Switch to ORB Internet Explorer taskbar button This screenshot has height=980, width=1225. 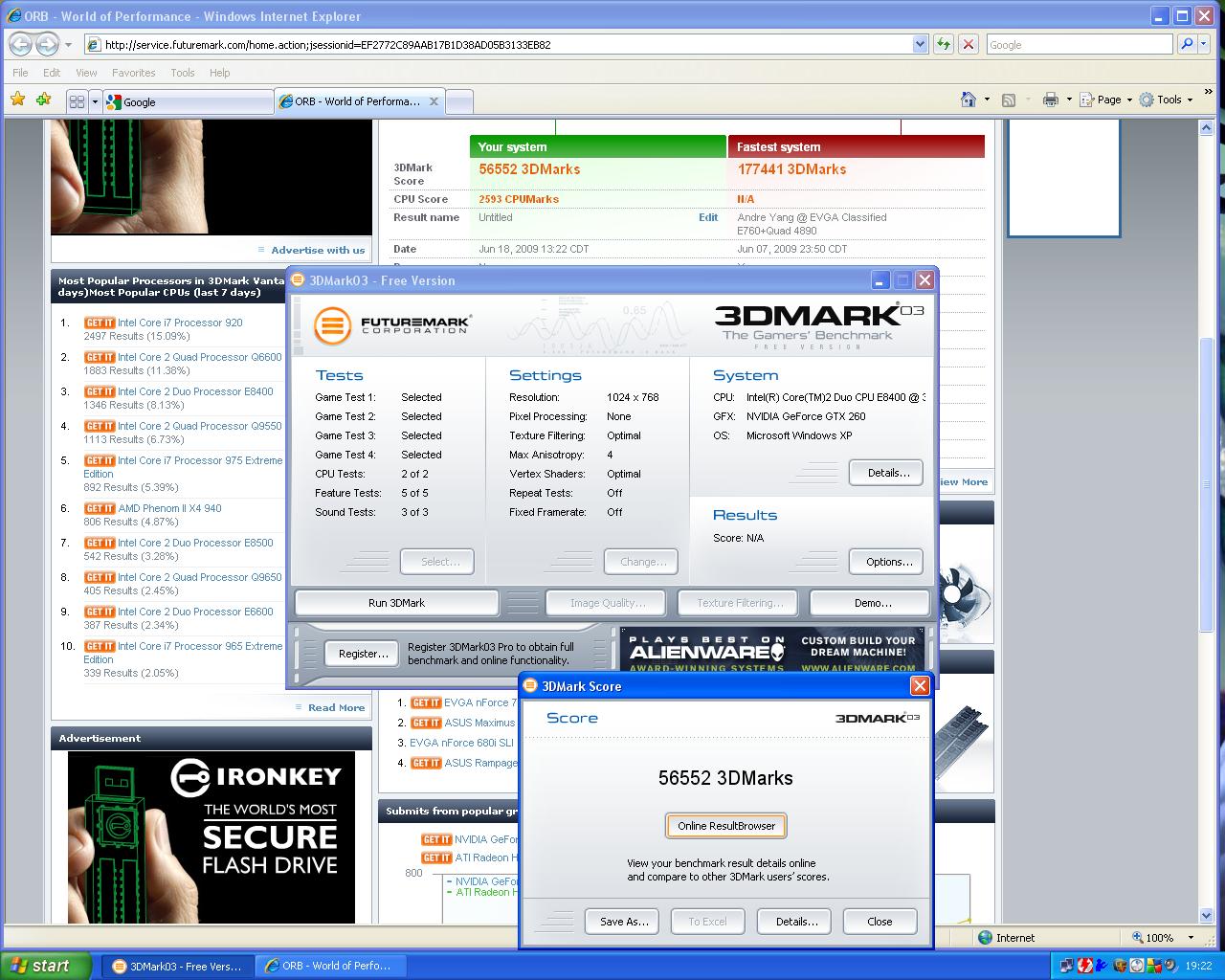pyautogui.click(x=330, y=966)
